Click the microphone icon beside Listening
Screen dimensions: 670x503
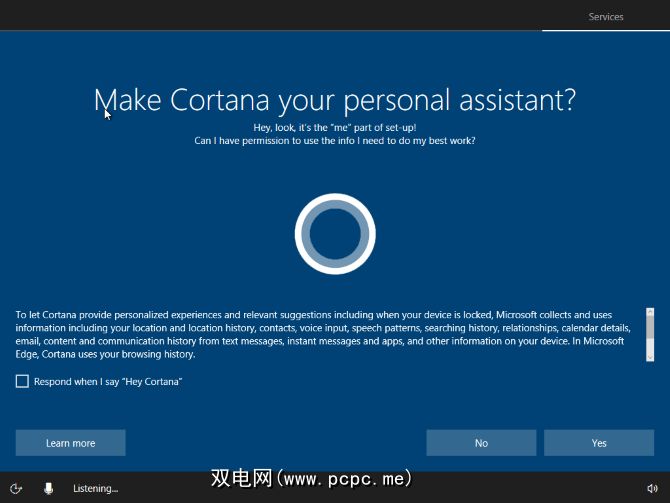pyautogui.click(x=49, y=488)
